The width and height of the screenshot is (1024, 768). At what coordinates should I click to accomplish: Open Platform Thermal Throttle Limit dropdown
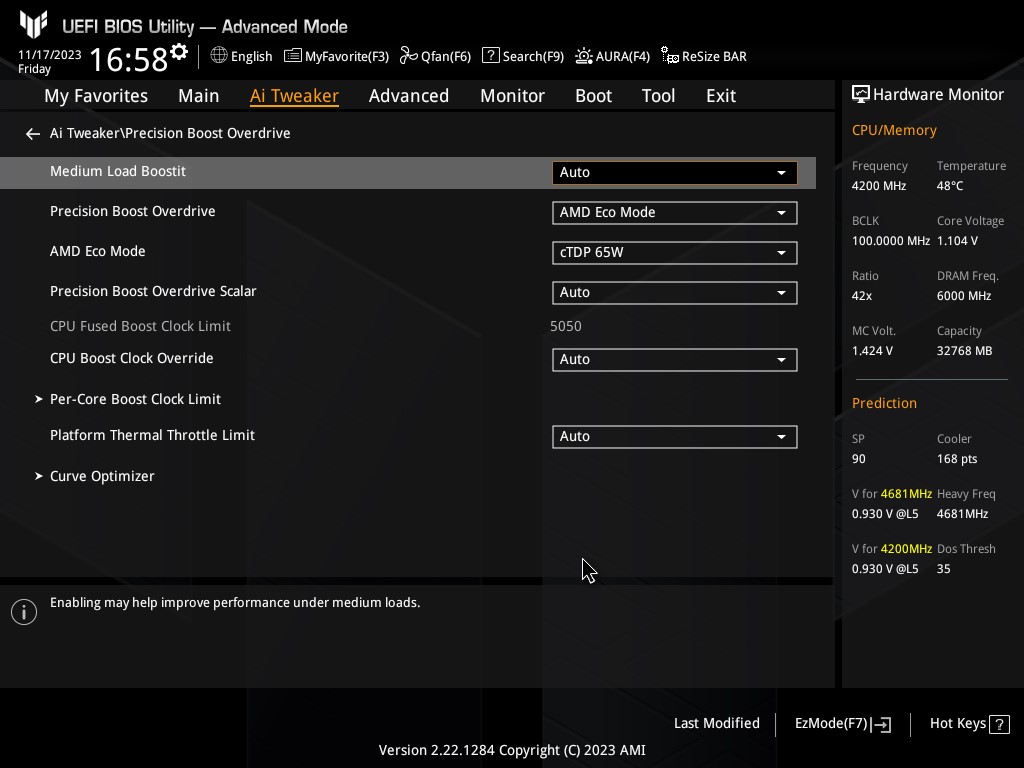point(675,437)
